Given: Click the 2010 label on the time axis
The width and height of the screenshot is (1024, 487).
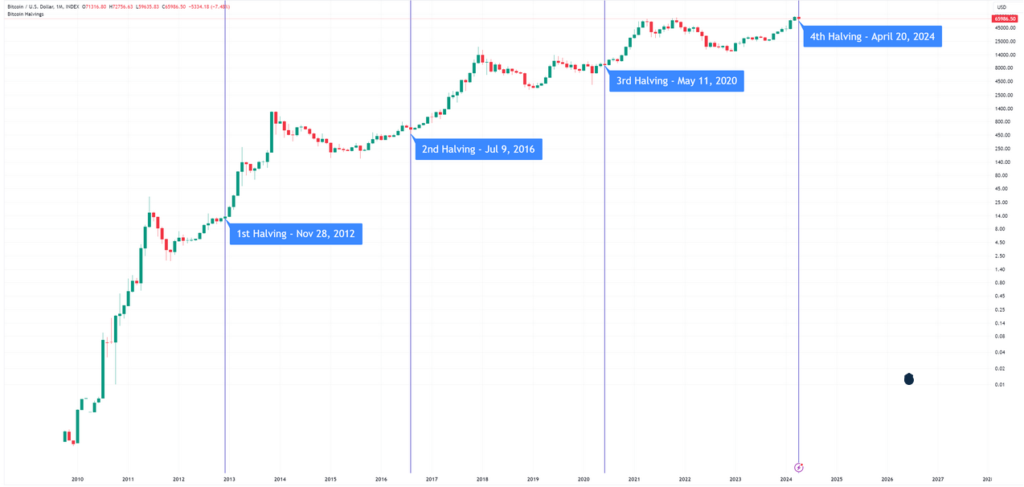Looking at the screenshot, I should click(77, 480).
